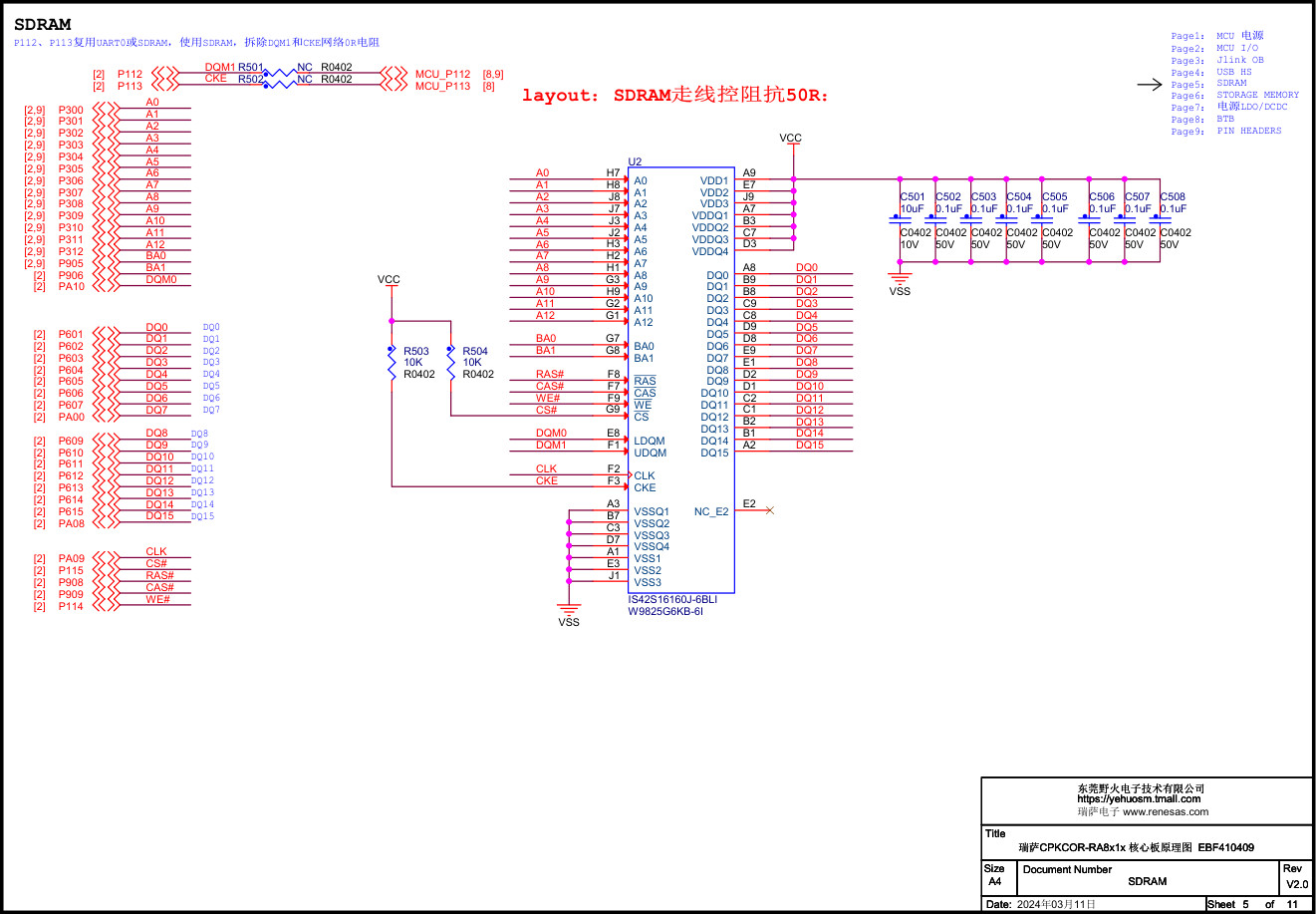Image resolution: width=1316 pixels, height=914 pixels.
Task: Select the U2 SDRAM chip symbol
Action: click(x=682, y=379)
